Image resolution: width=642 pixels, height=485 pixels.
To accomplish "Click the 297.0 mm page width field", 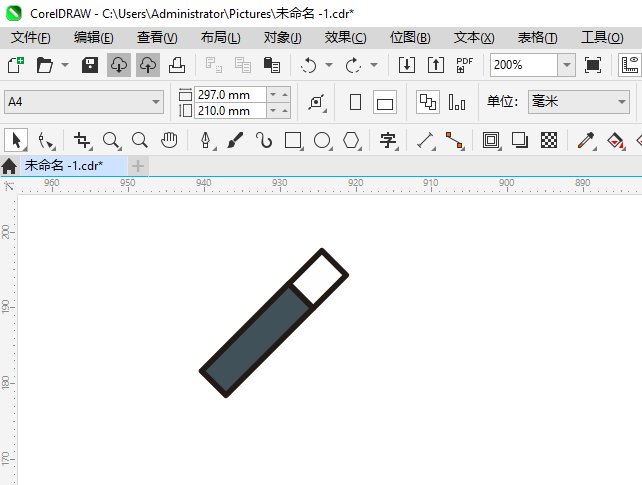I will coord(231,95).
